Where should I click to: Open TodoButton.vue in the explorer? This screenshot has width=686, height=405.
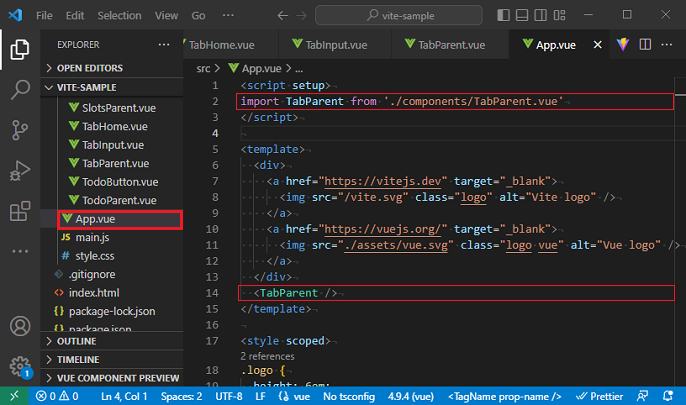112,182
